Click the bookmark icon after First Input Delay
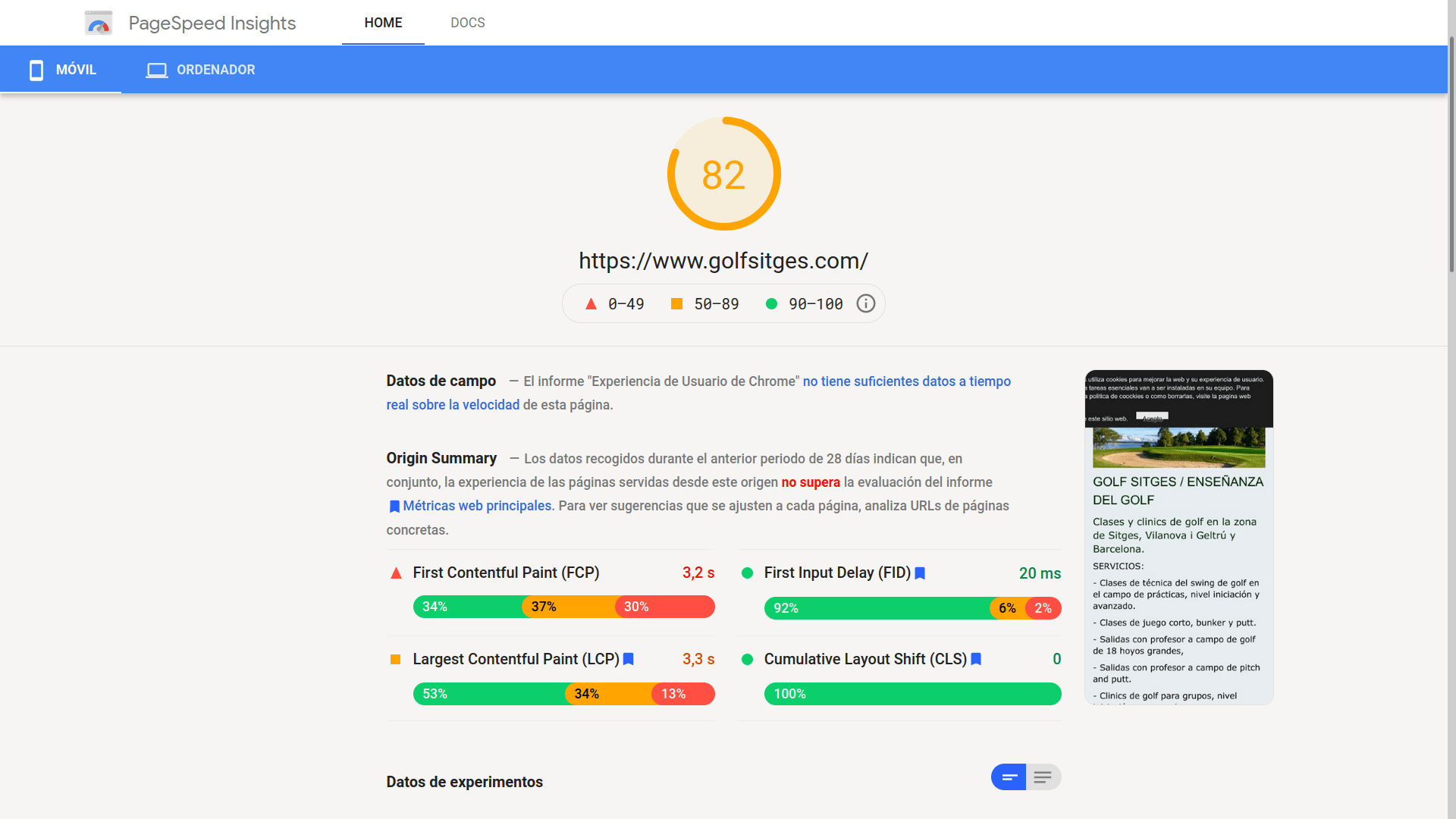 [920, 573]
